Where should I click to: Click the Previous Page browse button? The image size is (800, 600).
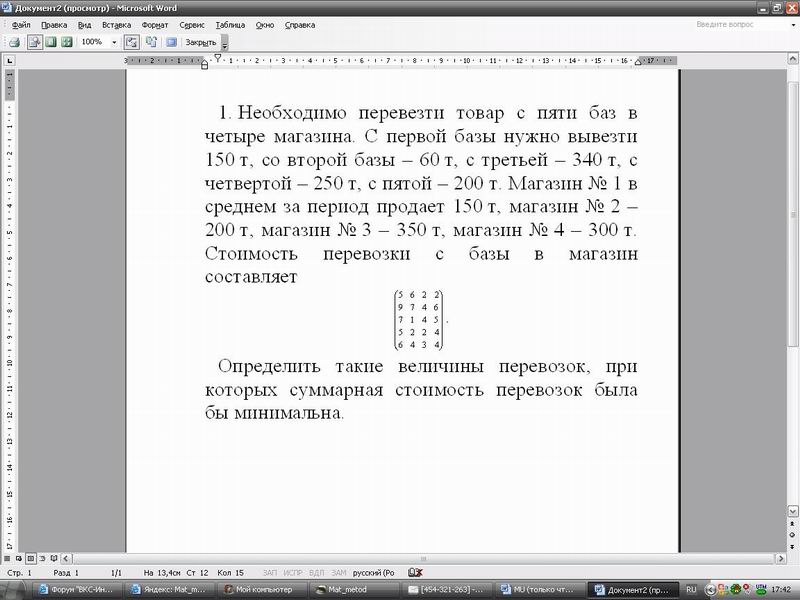click(x=793, y=524)
